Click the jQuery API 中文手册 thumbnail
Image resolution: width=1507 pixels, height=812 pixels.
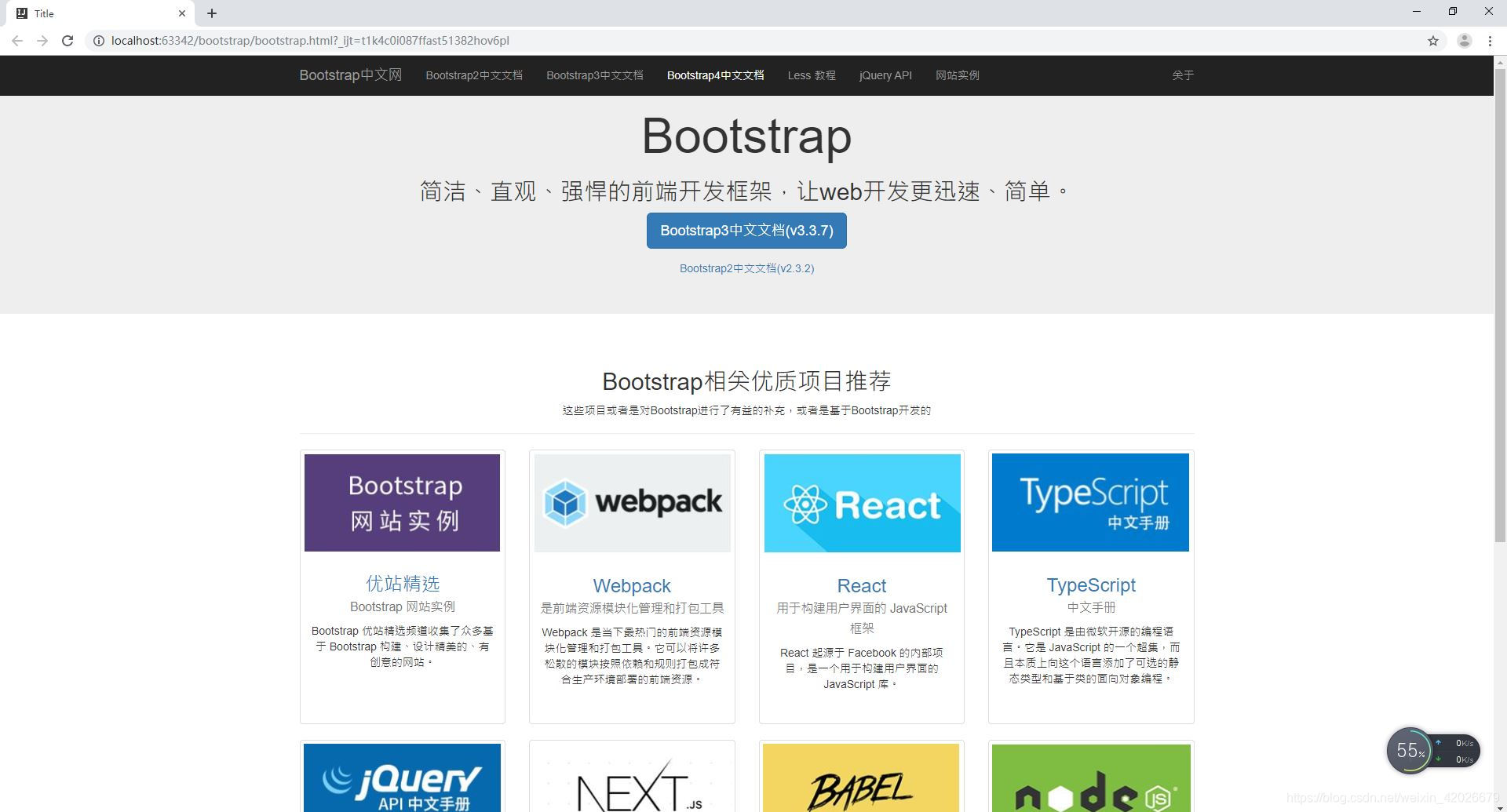402,777
